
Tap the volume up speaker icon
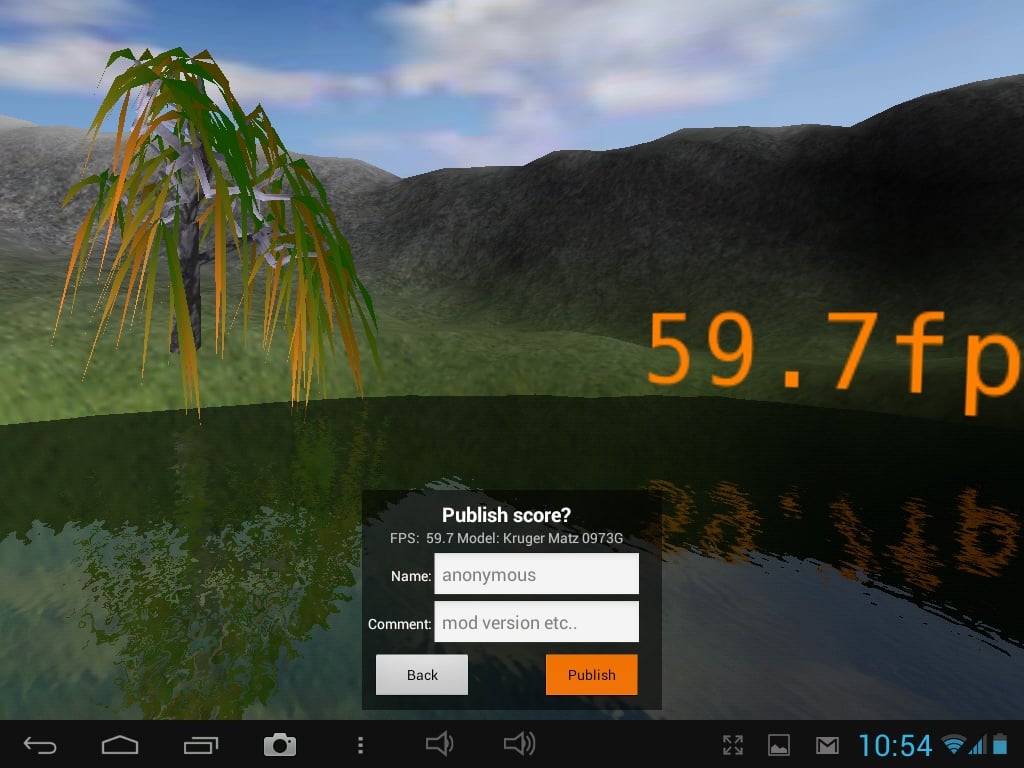[520, 744]
